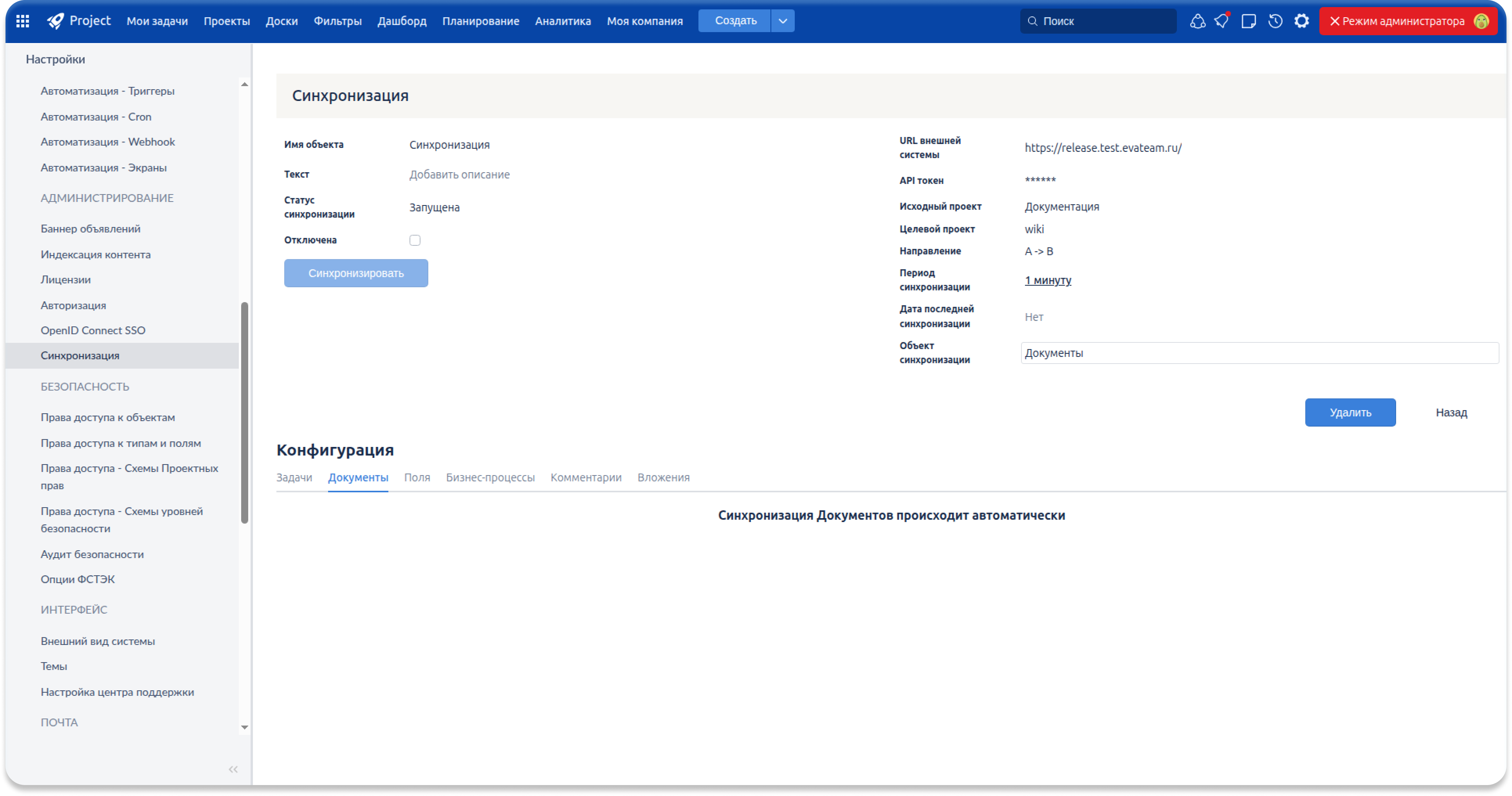Open the avocado user avatar
The height and width of the screenshot is (796, 1512).
click(1481, 21)
